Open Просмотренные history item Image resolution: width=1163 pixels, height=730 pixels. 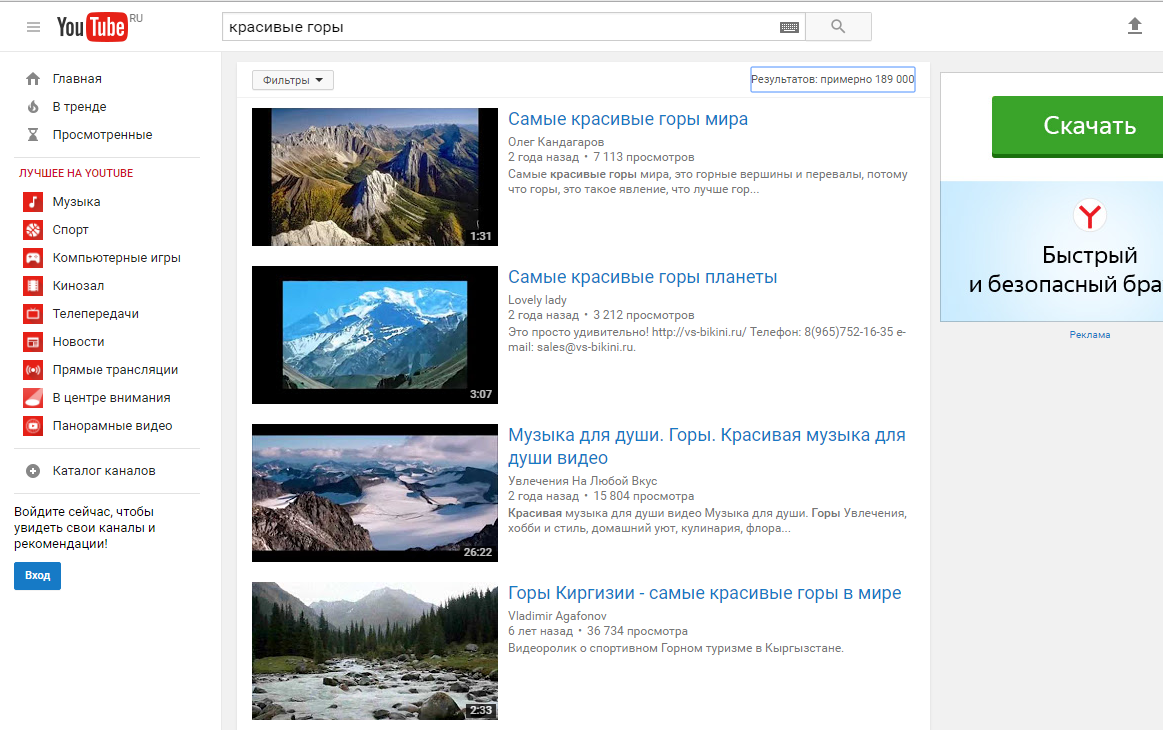click(x=102, y=135)
